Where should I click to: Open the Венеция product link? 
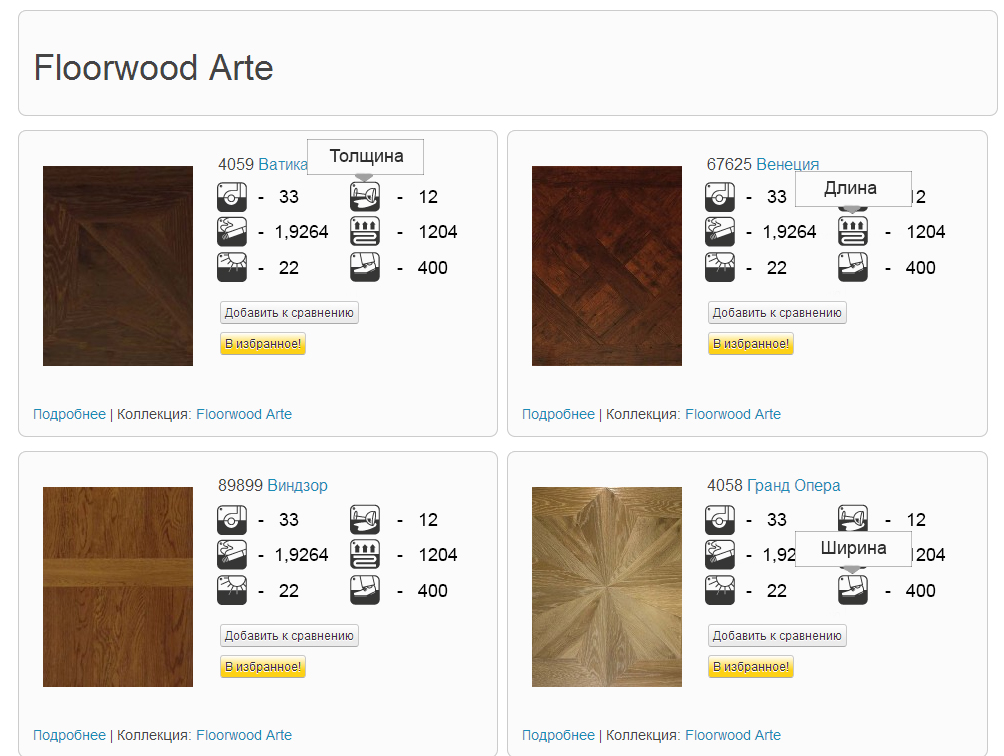click(x=788, y=165)
